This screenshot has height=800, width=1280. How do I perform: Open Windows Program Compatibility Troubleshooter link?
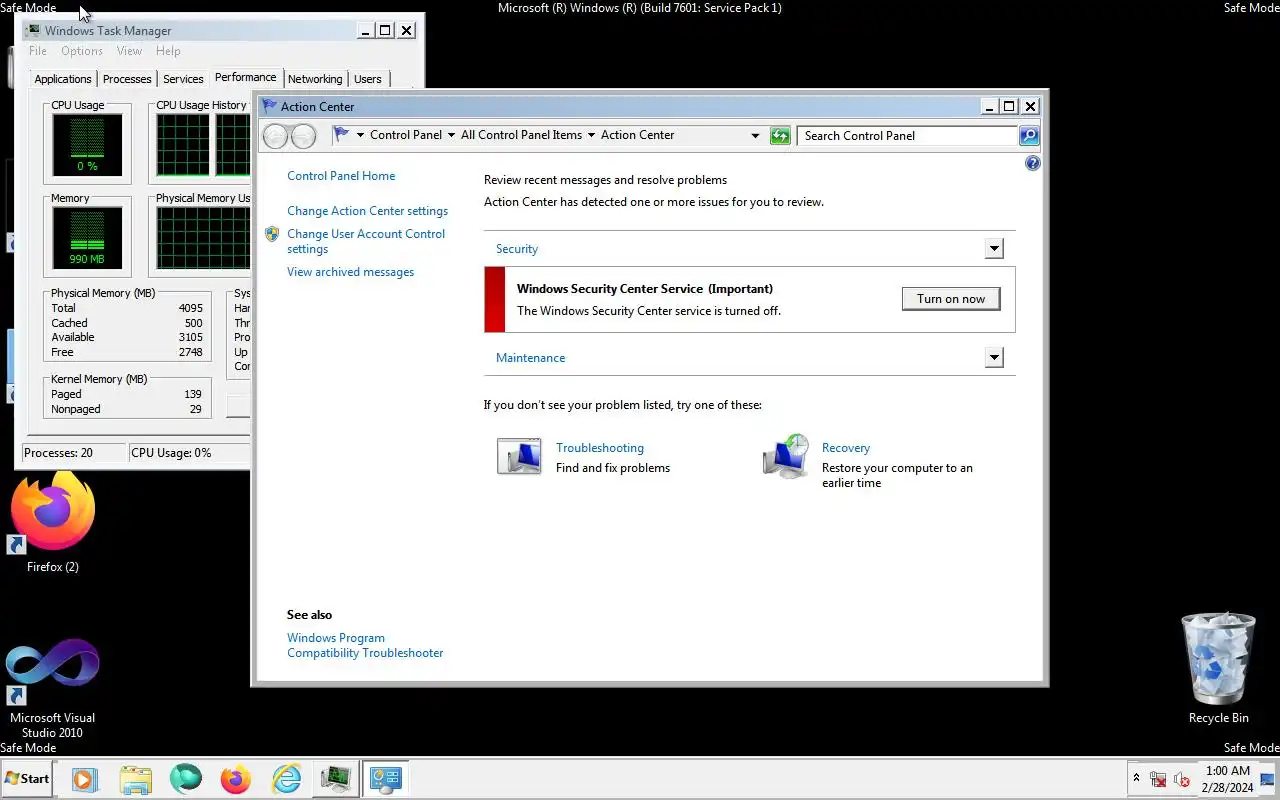[365, 645]
